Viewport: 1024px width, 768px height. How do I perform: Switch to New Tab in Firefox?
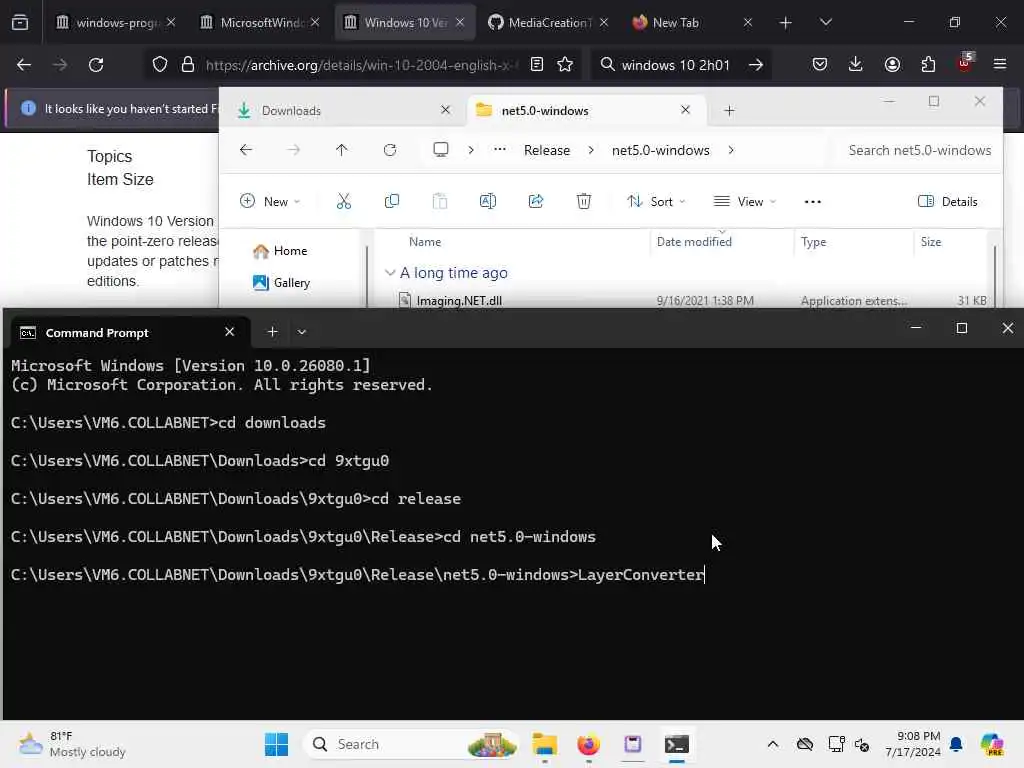(692, 22)
